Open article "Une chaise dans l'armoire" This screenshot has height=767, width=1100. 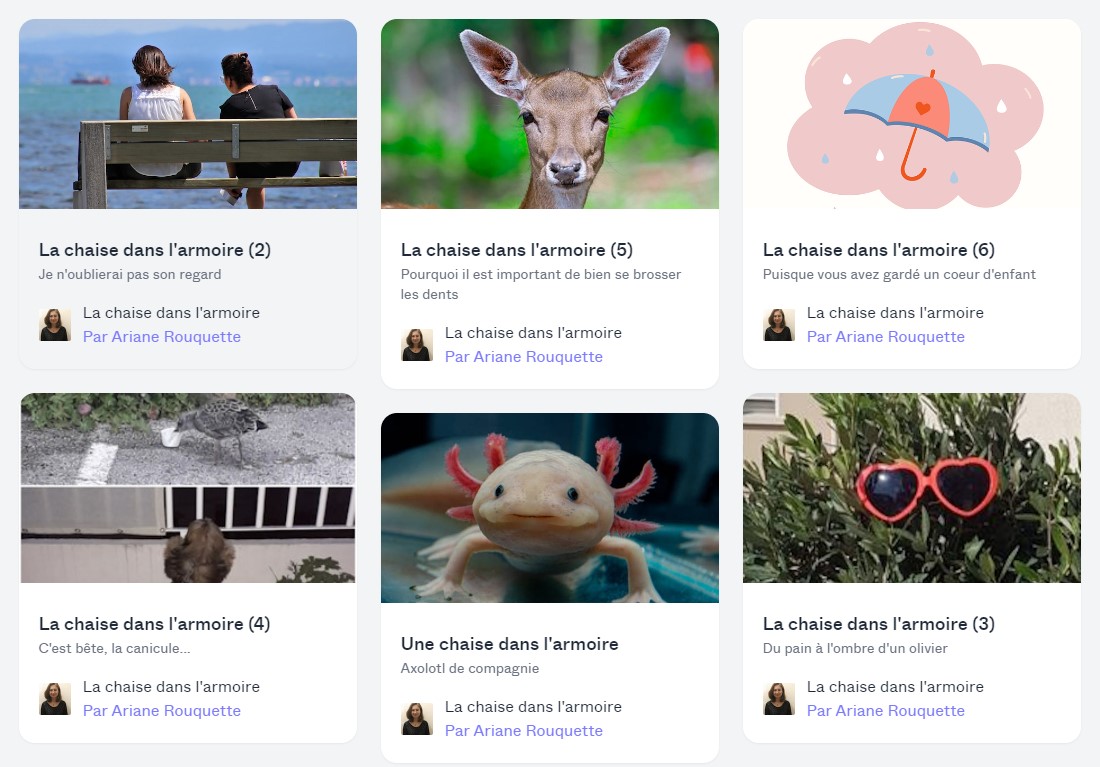[x=510, y=644]
